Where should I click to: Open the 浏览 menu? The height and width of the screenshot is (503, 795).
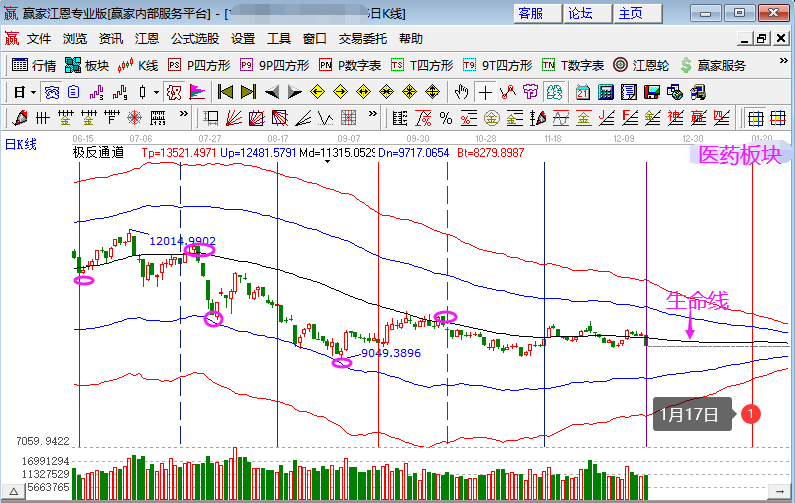coord(75,39)
